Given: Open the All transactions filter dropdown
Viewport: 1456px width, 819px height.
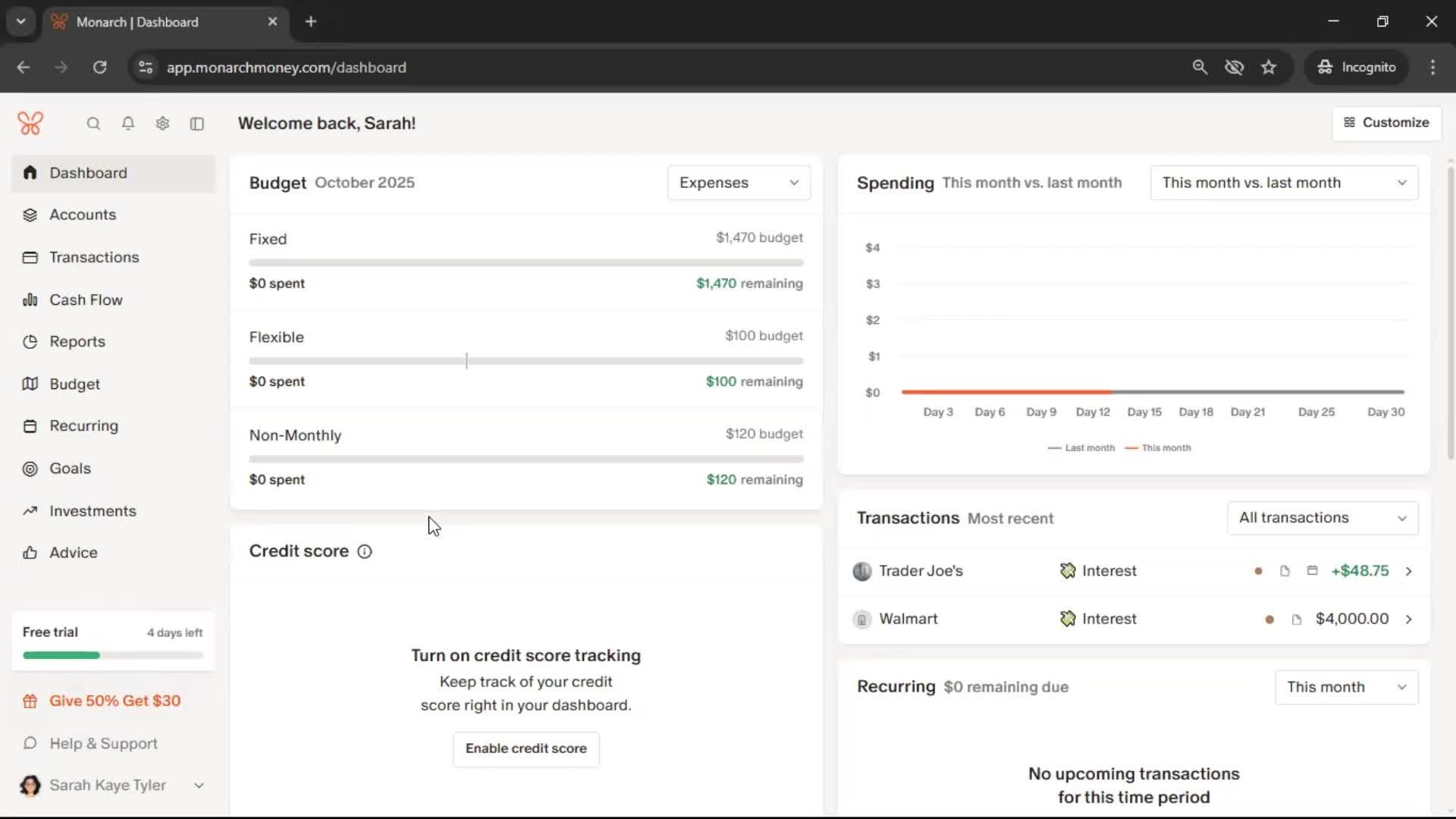Looking at the screenshot, I should point(1323,518).
